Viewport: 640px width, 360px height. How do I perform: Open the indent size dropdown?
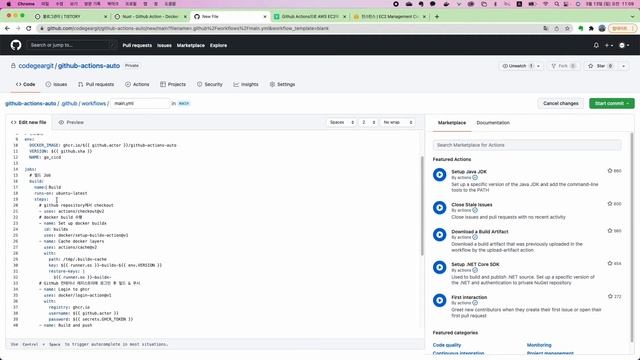tap(368, 122)
